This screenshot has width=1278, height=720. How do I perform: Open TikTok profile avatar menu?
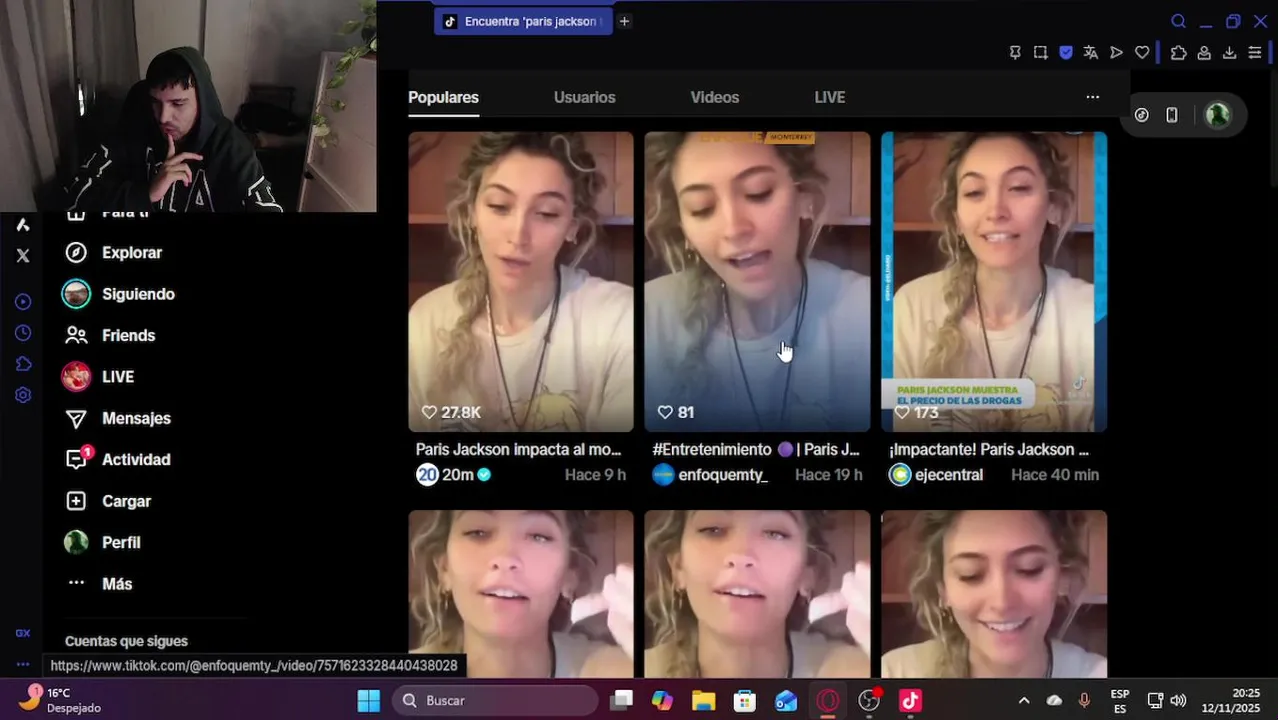[x=1217, y=115]
